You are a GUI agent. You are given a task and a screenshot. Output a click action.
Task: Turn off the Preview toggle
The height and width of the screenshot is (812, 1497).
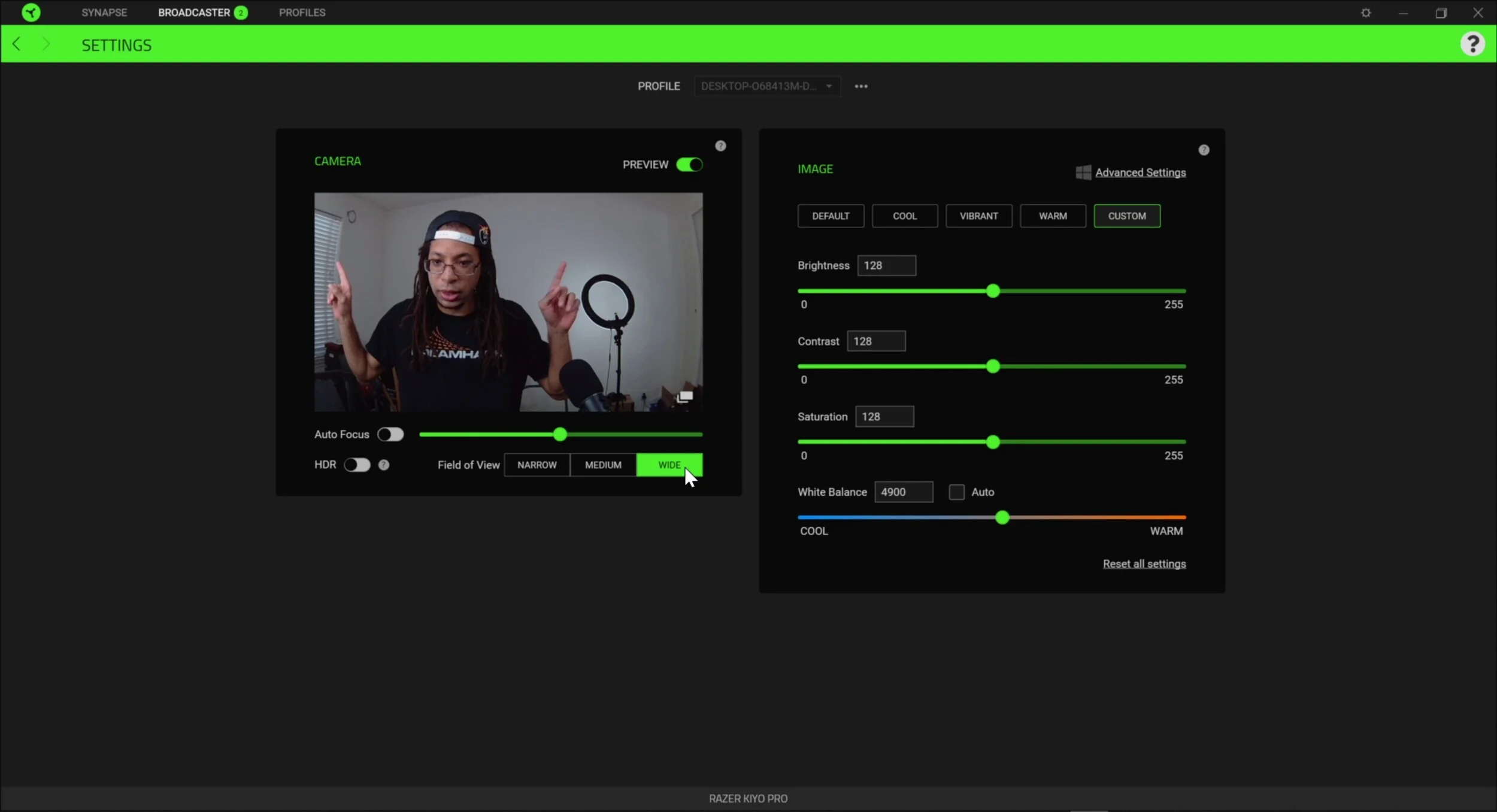click(689, 164)
